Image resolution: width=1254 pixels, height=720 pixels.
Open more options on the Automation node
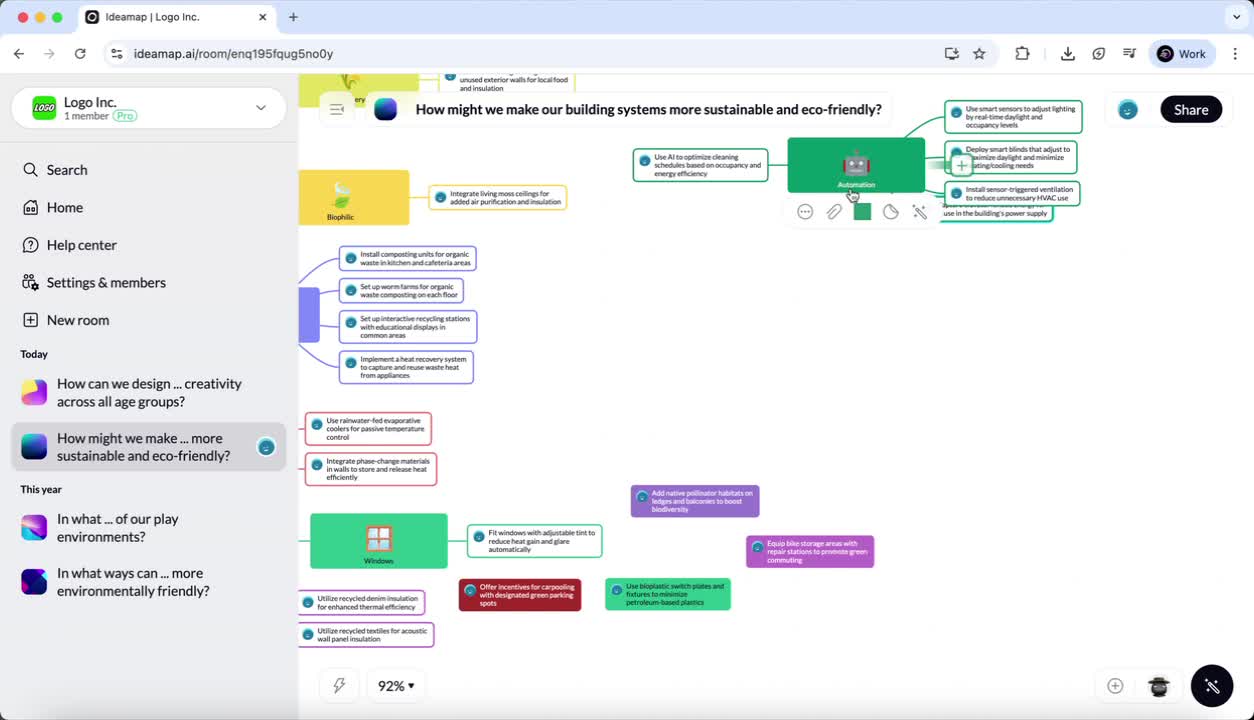[805, 211]
